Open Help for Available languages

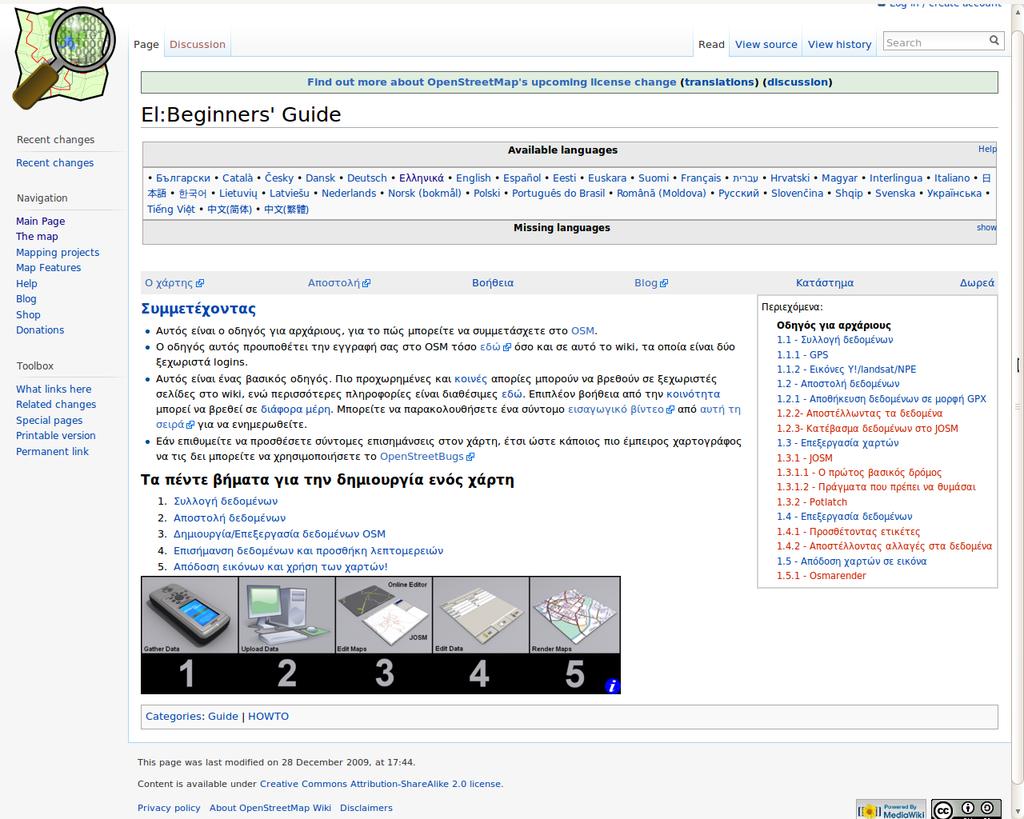click(x=987, y=149)
